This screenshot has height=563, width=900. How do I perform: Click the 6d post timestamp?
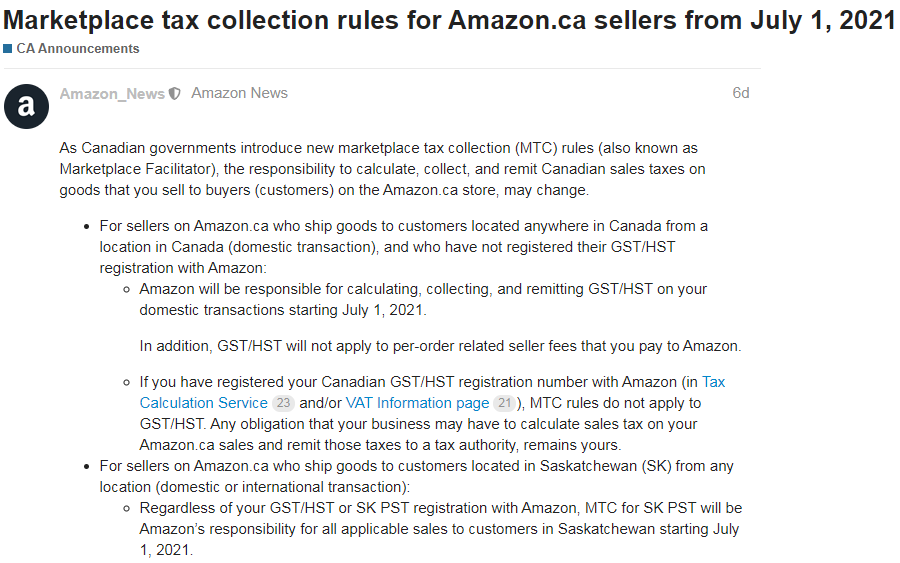click(740, 93)
